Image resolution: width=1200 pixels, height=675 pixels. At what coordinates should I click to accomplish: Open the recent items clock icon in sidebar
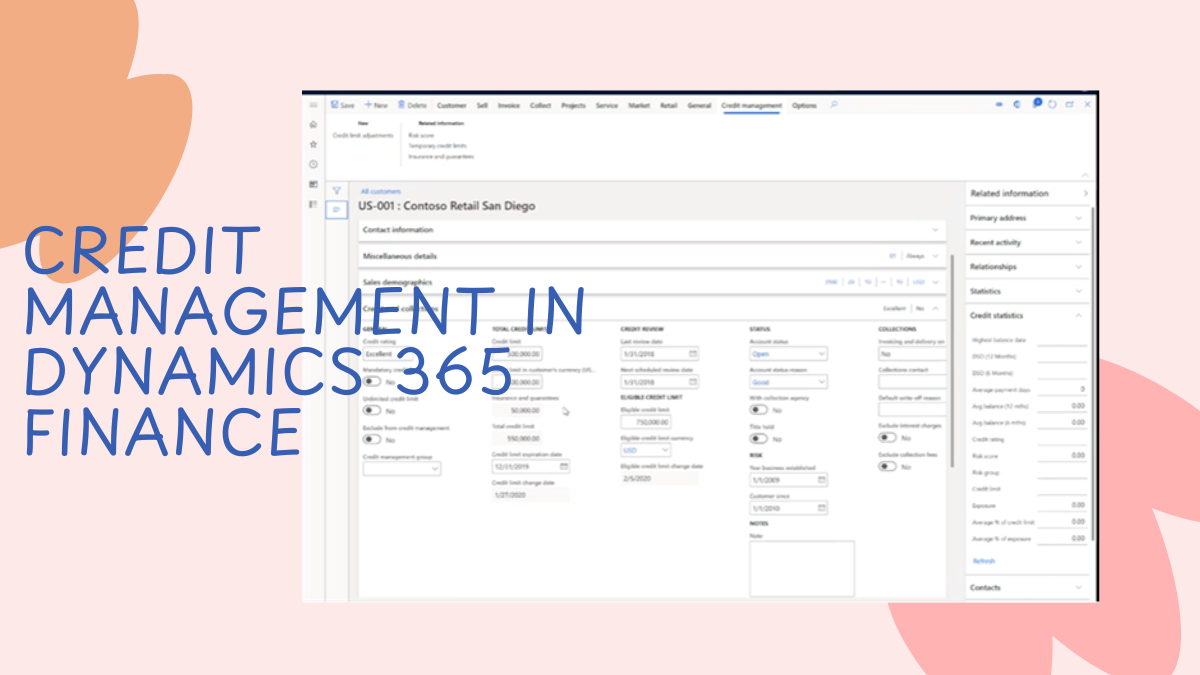click(313, 163)
